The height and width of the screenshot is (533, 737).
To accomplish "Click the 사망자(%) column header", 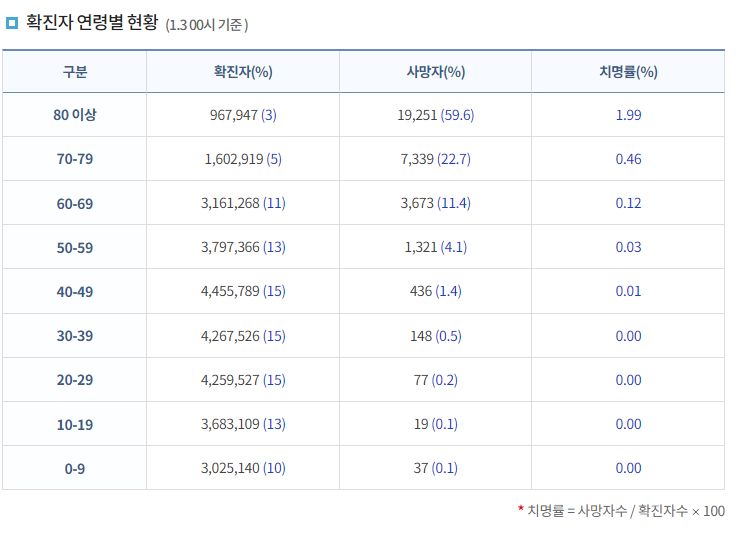I will coord(436,71).
